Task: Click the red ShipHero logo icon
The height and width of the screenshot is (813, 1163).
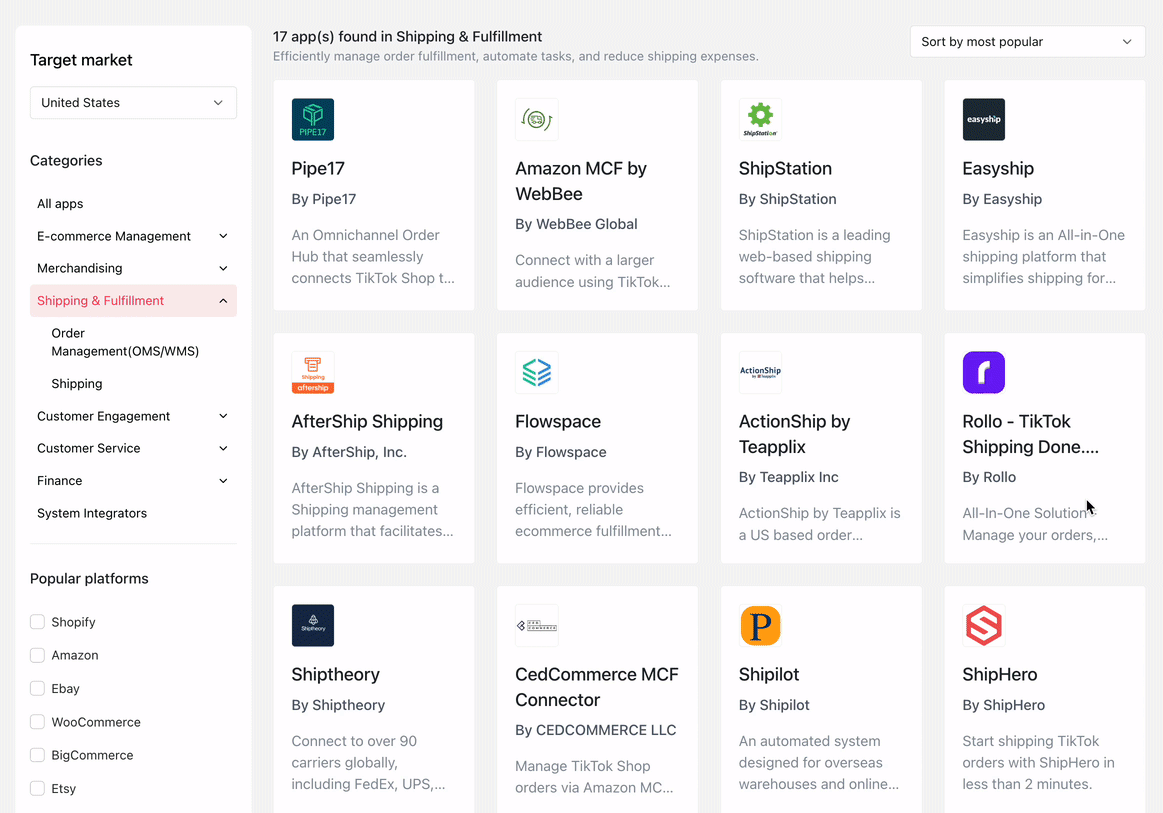Action: (984, 626)
